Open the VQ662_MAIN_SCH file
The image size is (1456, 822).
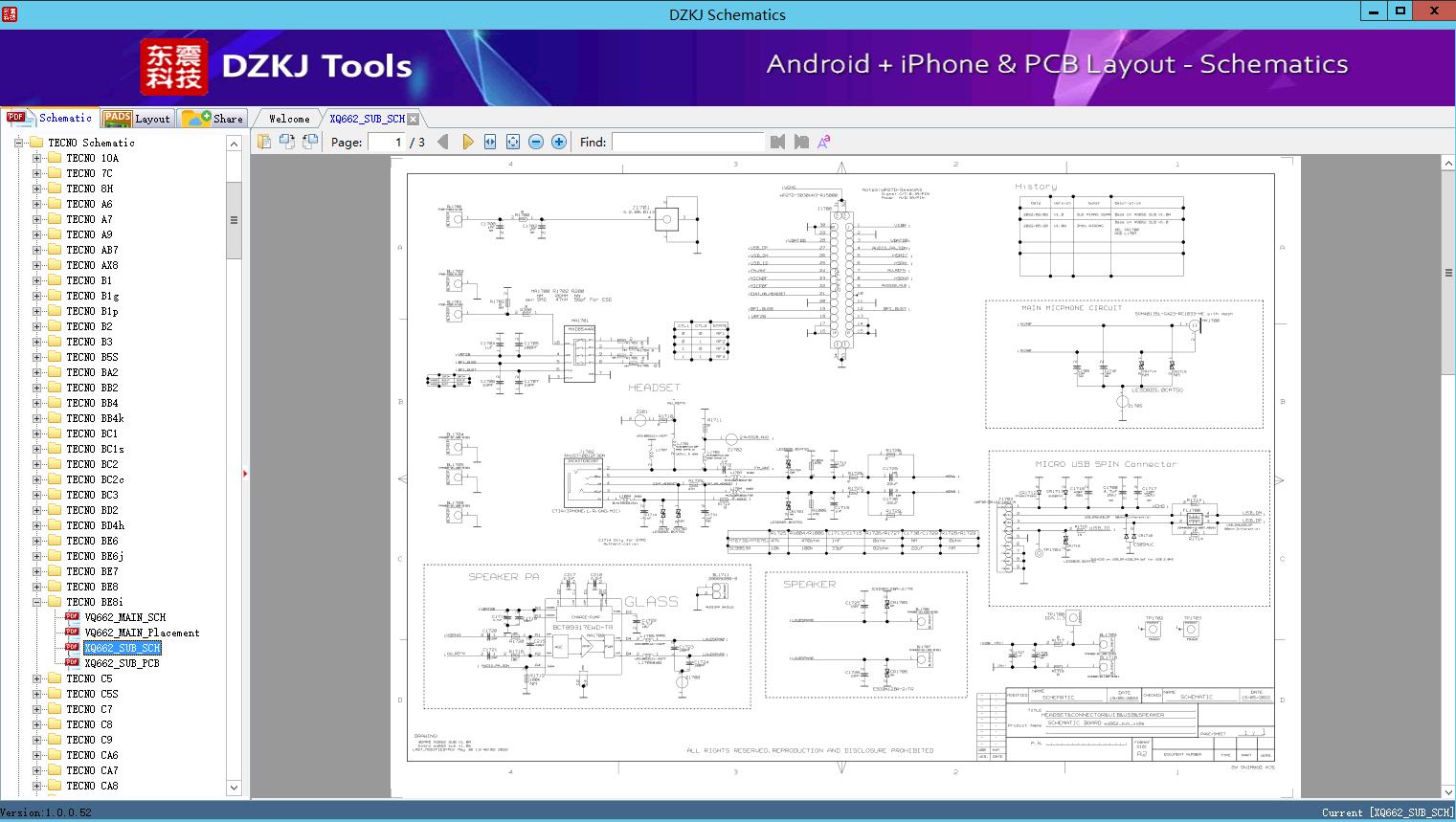click(x=124, y=617)
